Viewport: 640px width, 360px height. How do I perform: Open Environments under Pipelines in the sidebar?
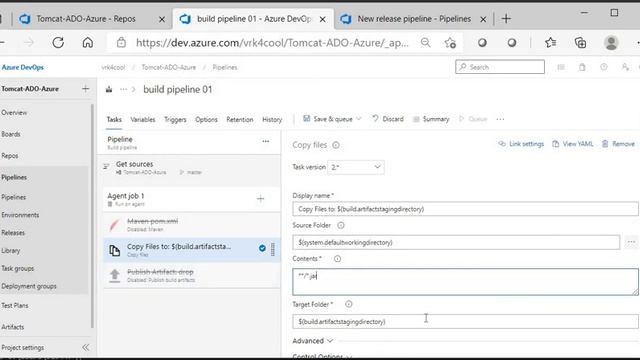point(20,215)
